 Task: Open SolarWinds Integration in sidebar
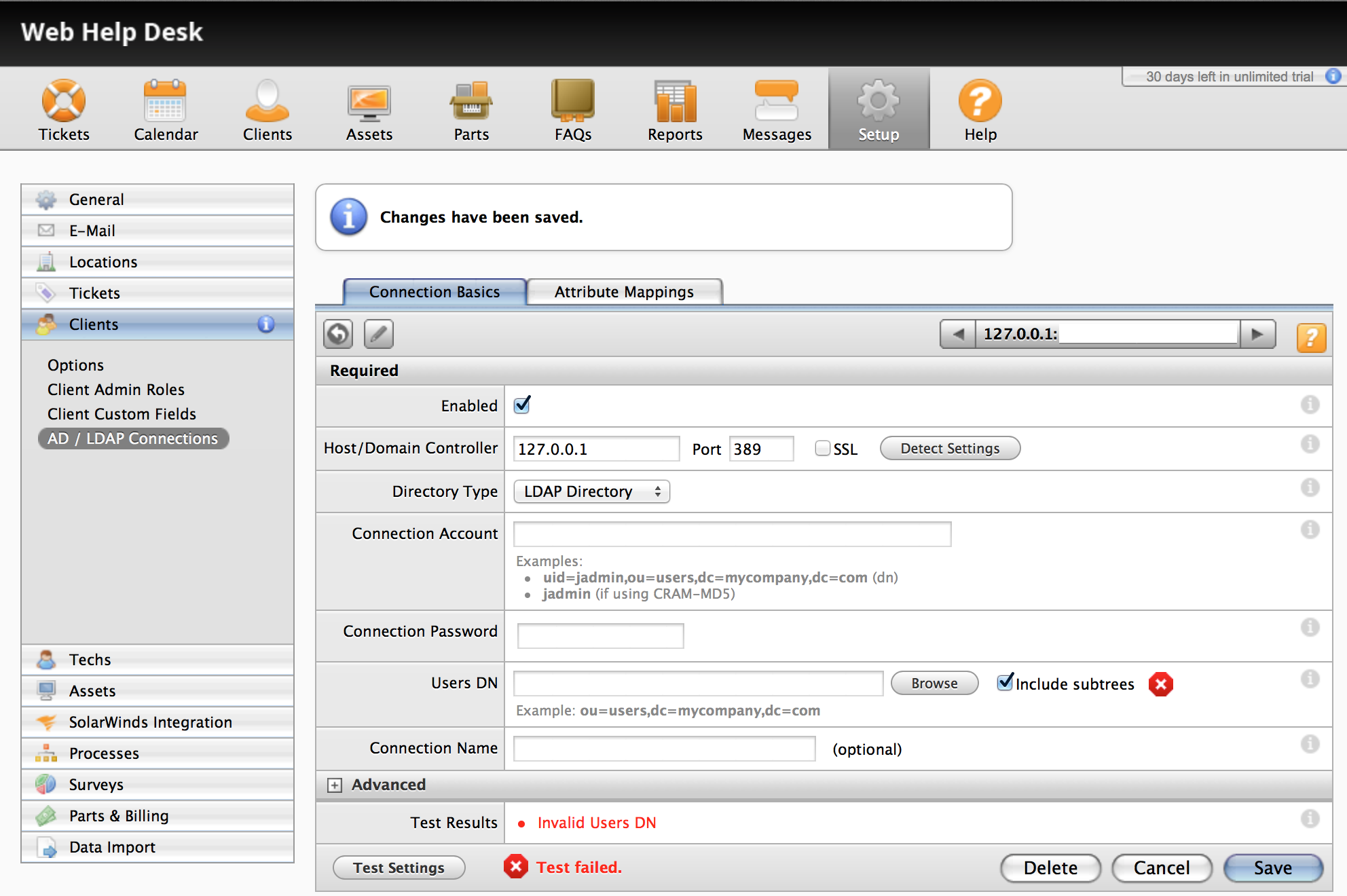[x=158, y=722]
